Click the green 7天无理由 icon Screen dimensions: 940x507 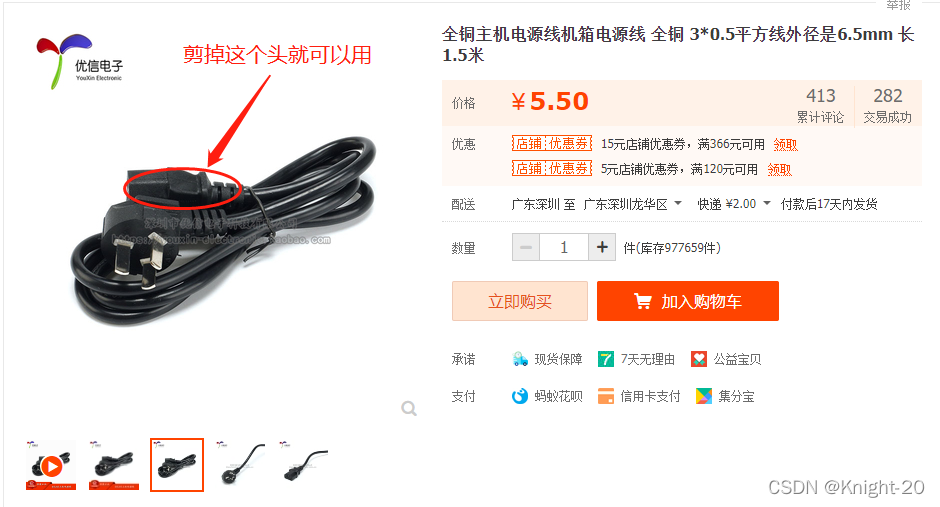tap(605, 359)
